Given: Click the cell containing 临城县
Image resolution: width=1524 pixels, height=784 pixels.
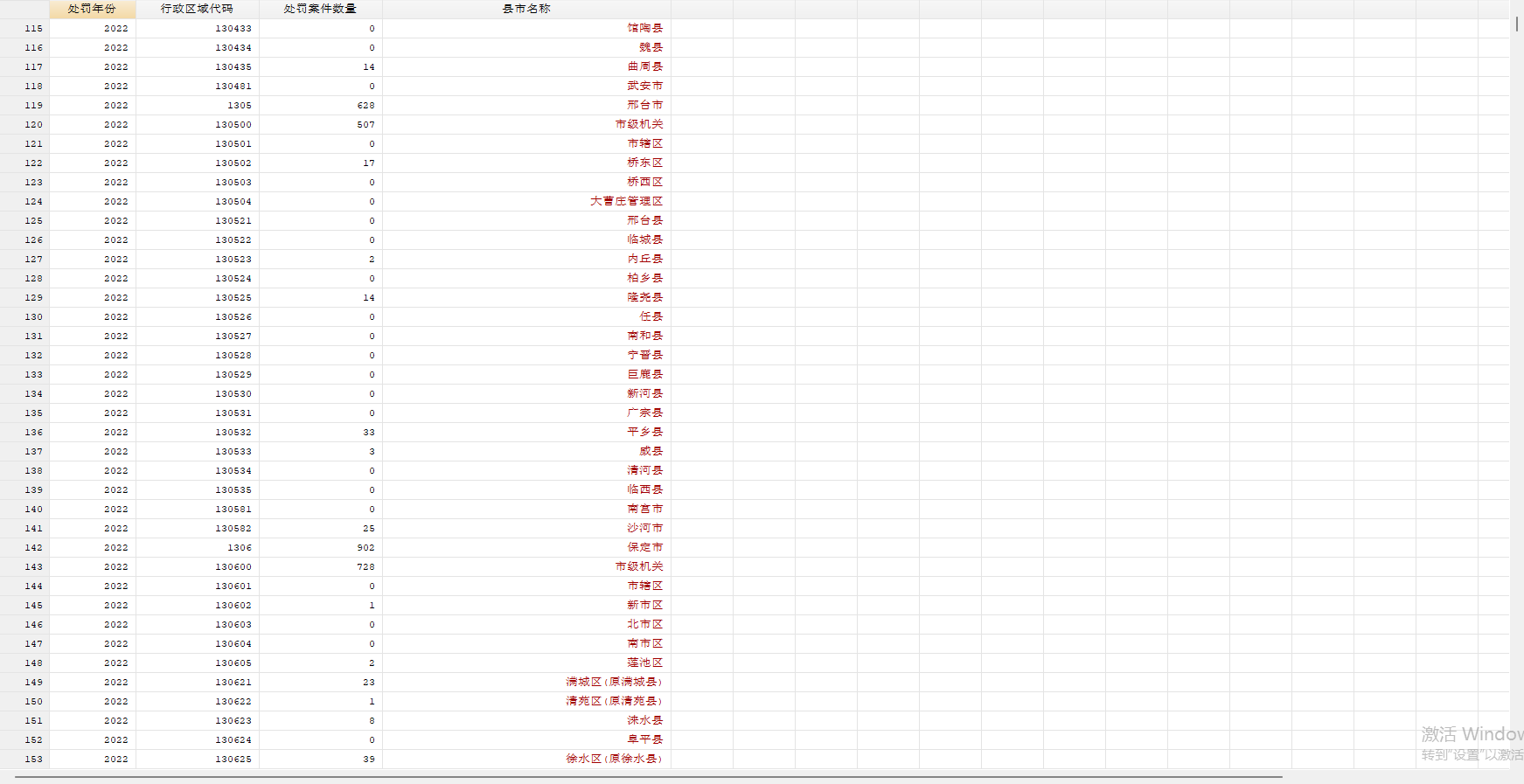Looking at the screenshot, I should [526, 240].
